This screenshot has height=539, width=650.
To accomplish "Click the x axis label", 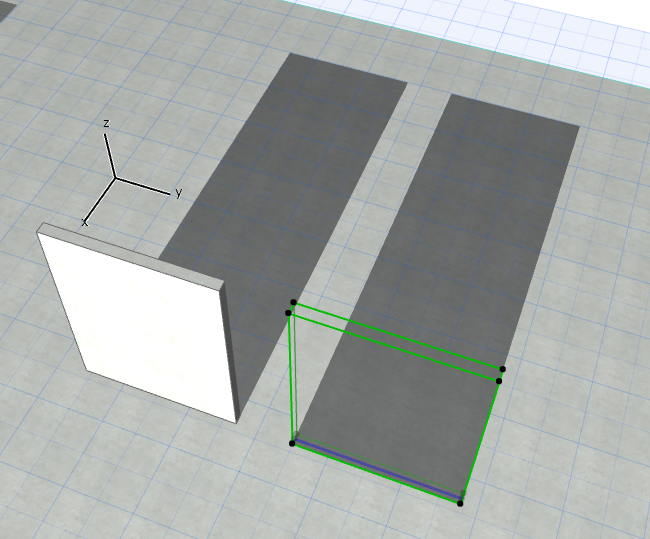I will pyautogui.click(x=85, y=223).
